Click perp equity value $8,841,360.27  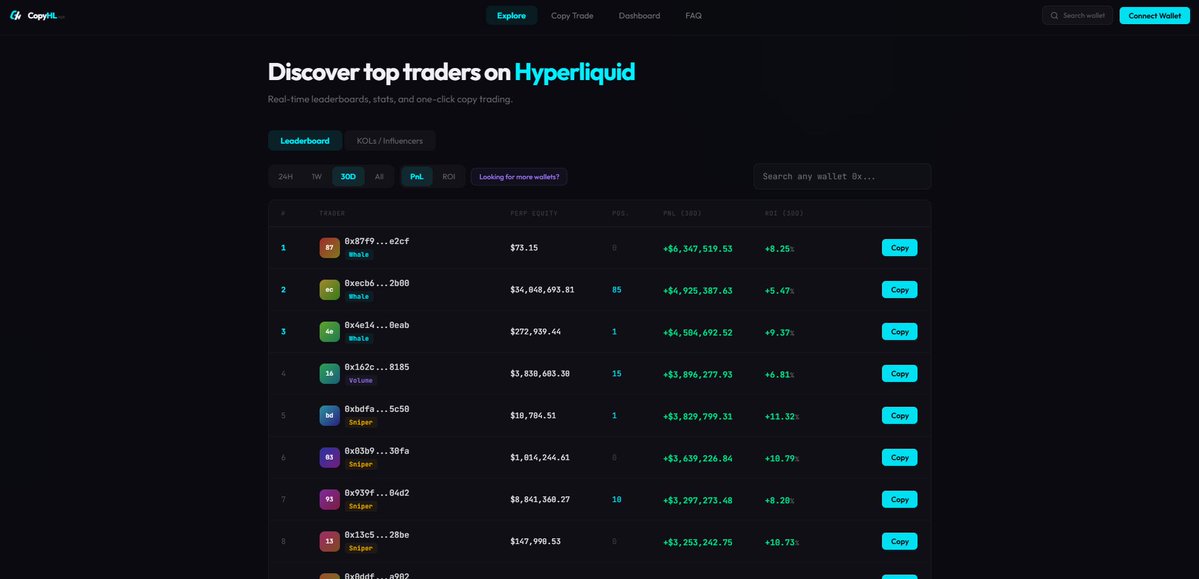coord(540,499)
